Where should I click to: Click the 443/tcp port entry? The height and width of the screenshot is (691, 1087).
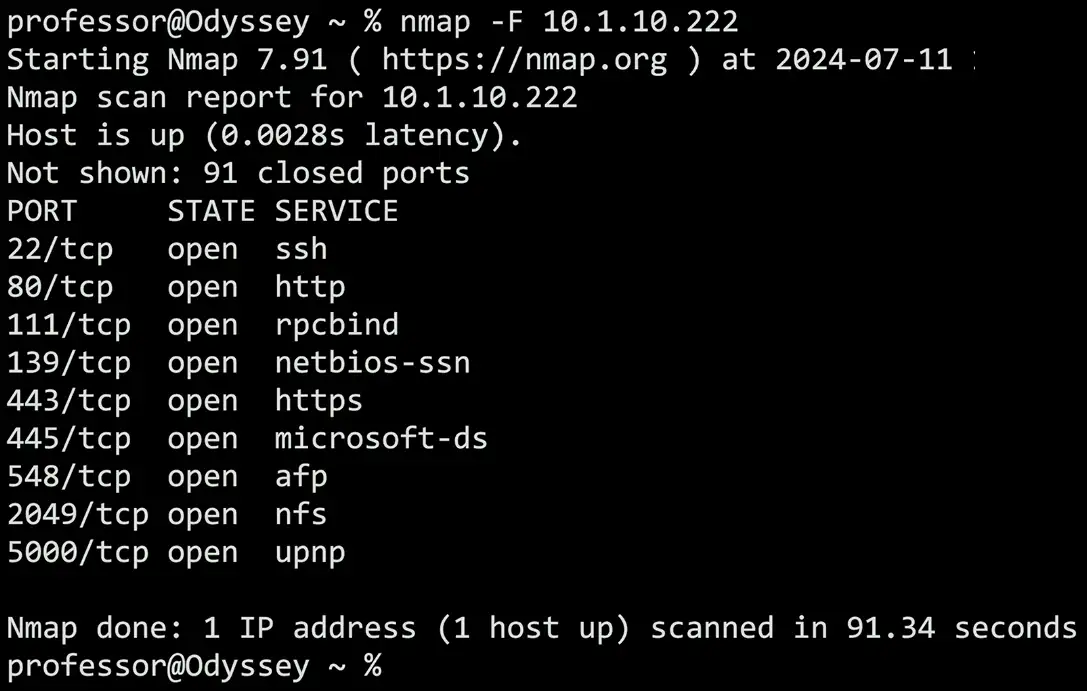click(69, 401)
